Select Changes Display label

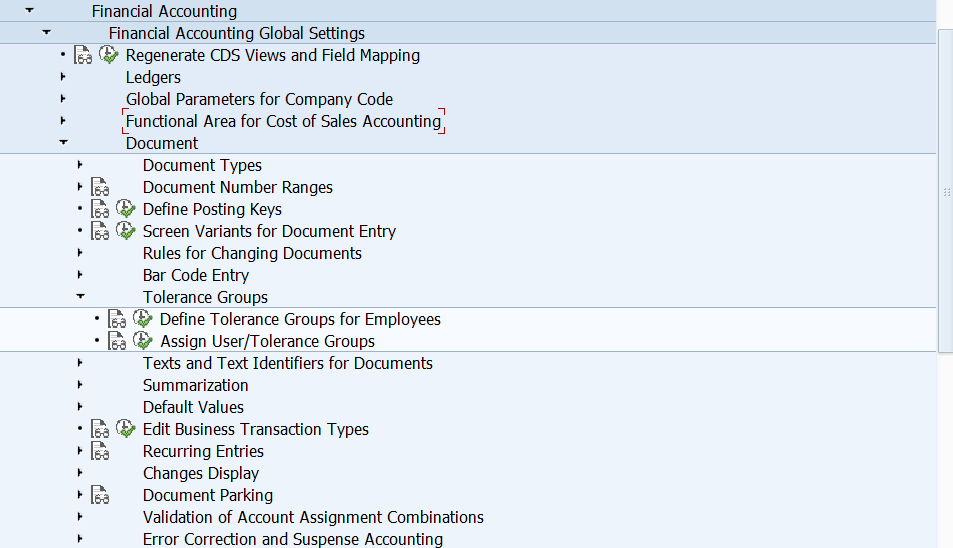coord(201,473)
